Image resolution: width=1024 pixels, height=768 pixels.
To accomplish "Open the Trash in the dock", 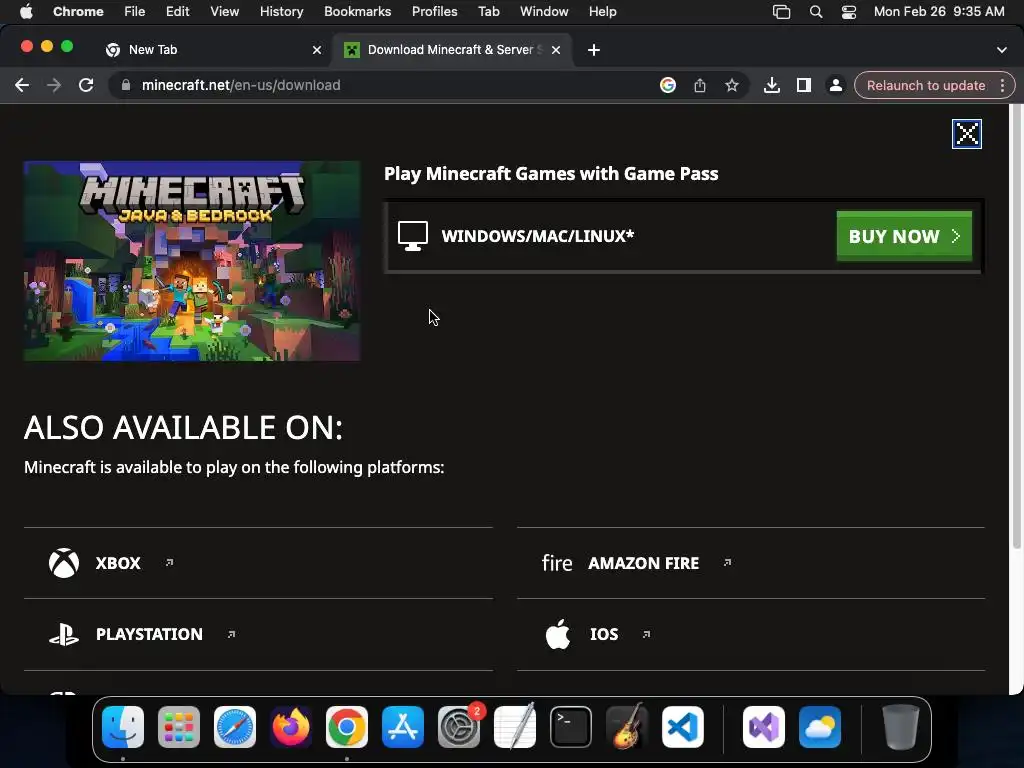I will point(901,727).
